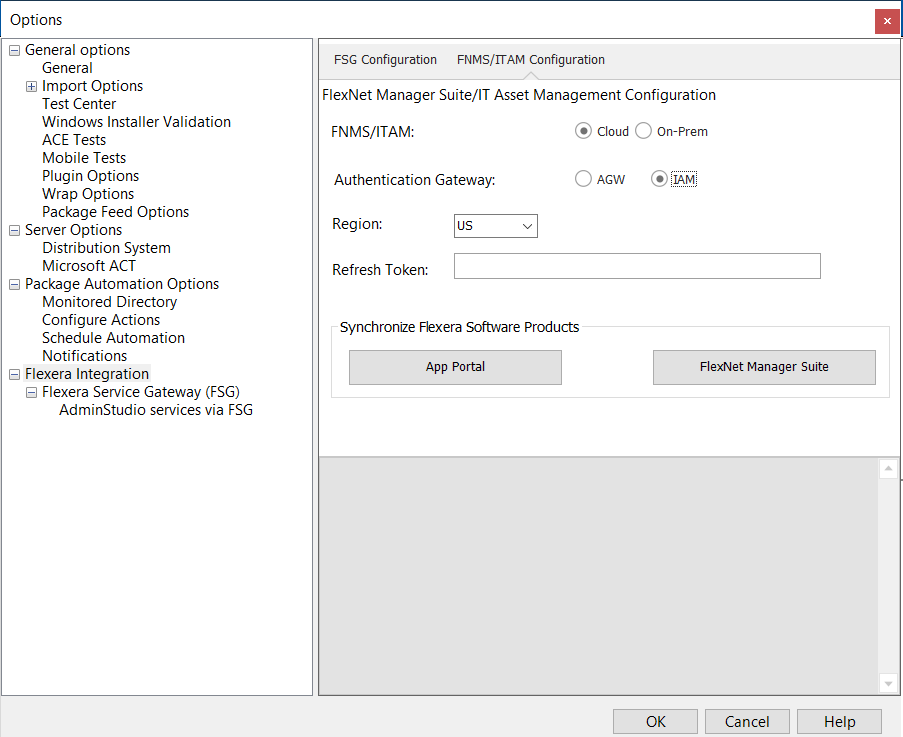Open Help for the Options dialog
The height and width of the screenshot is (737, 903).
click(839, 721)
